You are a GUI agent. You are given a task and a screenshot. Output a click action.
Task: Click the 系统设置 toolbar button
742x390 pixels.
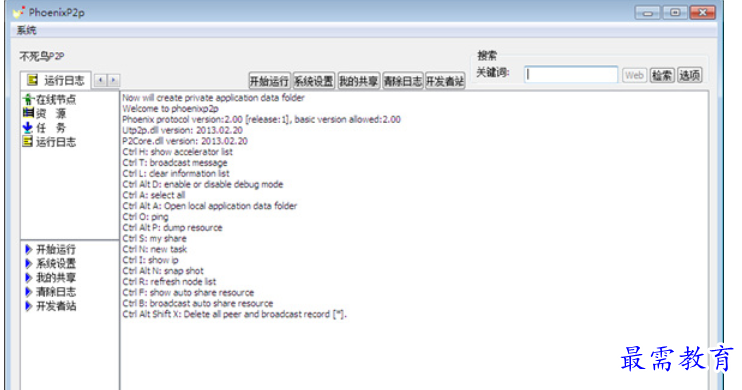[314, 81]
